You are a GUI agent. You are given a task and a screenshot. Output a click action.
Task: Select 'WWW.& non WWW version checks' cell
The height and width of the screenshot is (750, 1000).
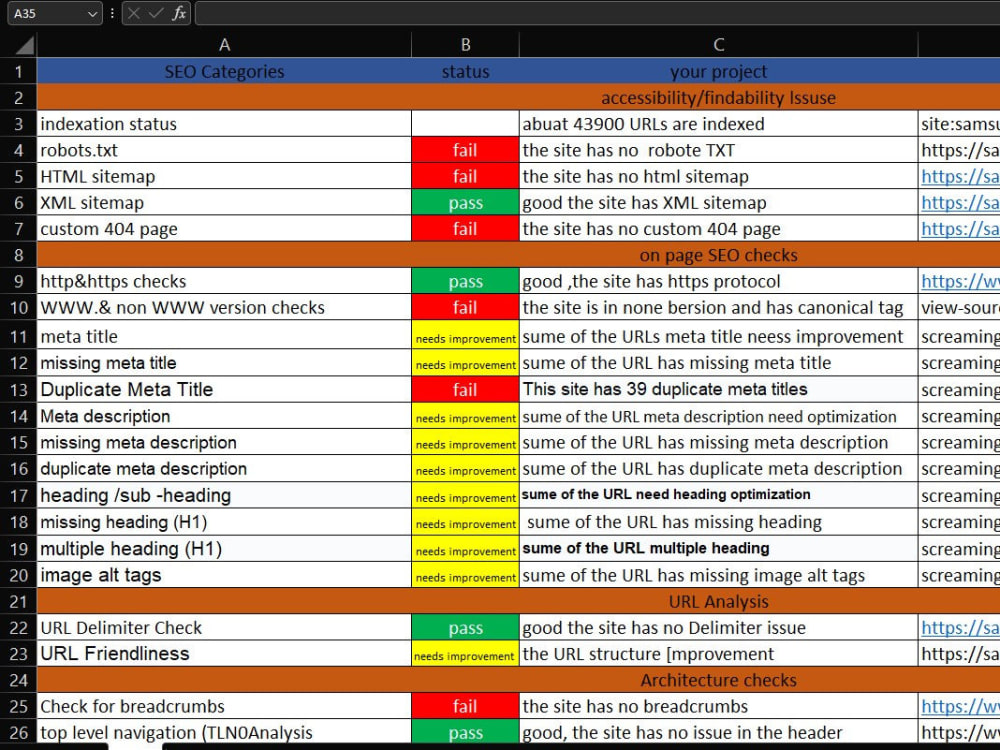tap(224, 307)
